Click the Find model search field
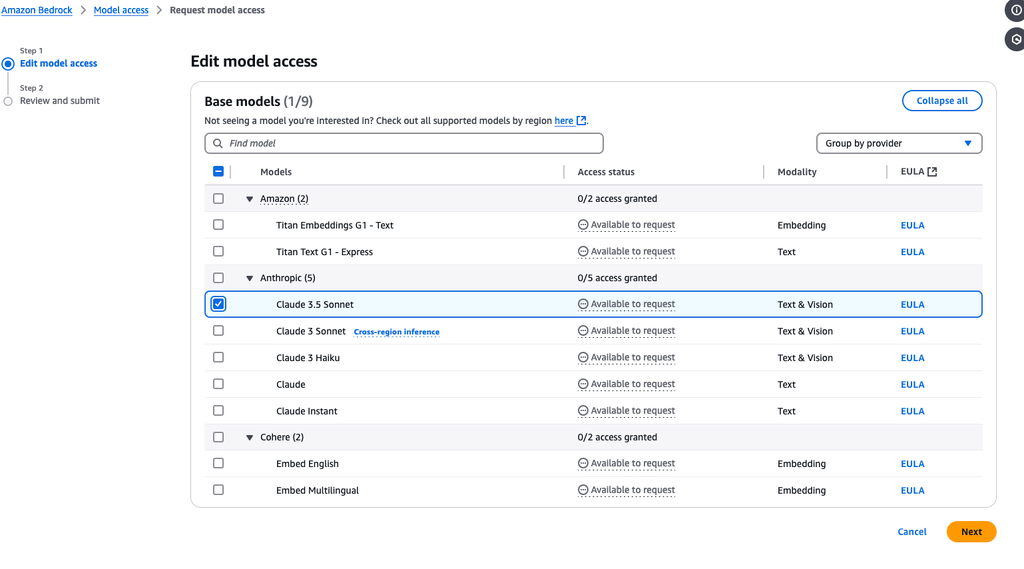1024x569 pixels. 410,143
